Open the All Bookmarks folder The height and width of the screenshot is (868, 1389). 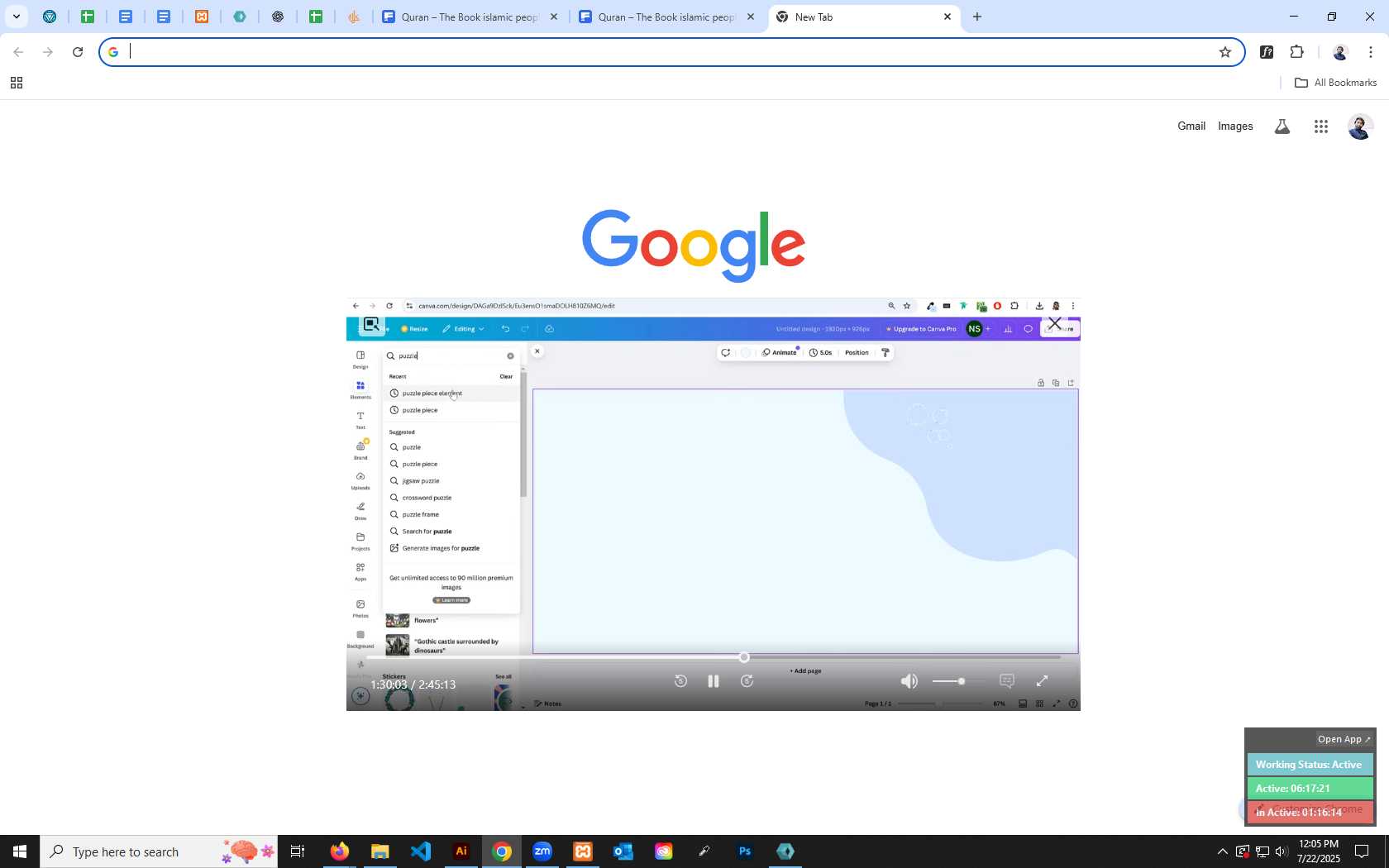tap(1335, 83)
